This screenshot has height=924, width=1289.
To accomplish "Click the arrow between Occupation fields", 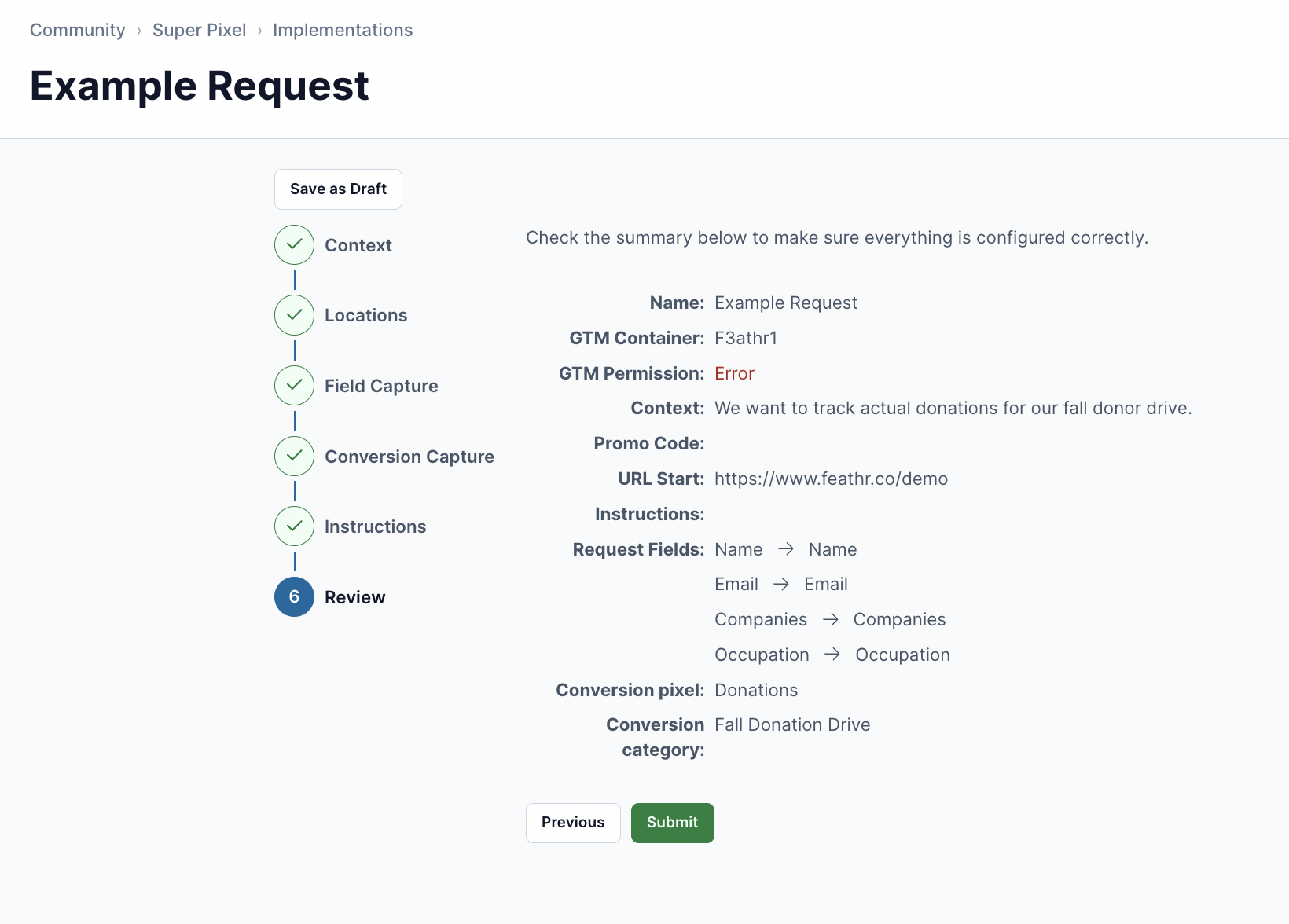I will tap(832, 654).
